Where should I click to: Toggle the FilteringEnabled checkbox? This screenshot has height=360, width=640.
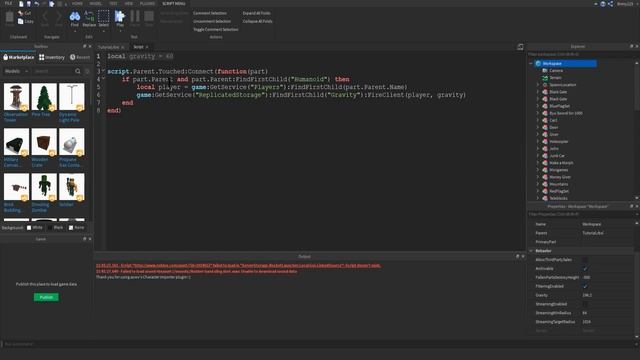[585, 286]
